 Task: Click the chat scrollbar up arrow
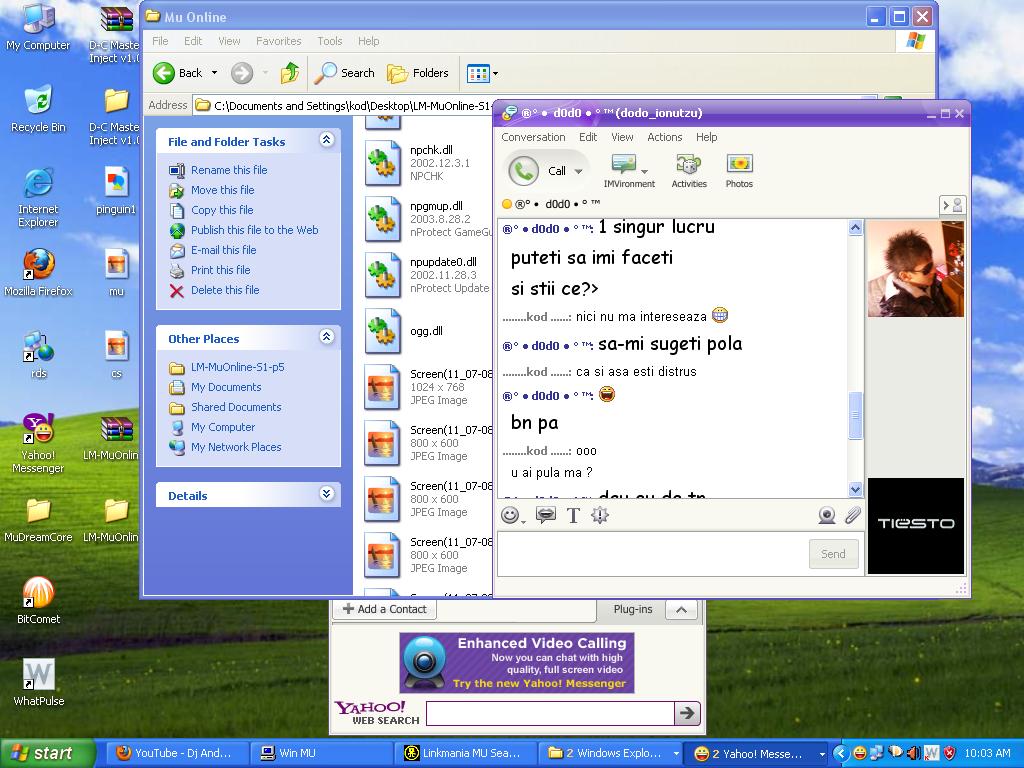[x=855, y=228]
